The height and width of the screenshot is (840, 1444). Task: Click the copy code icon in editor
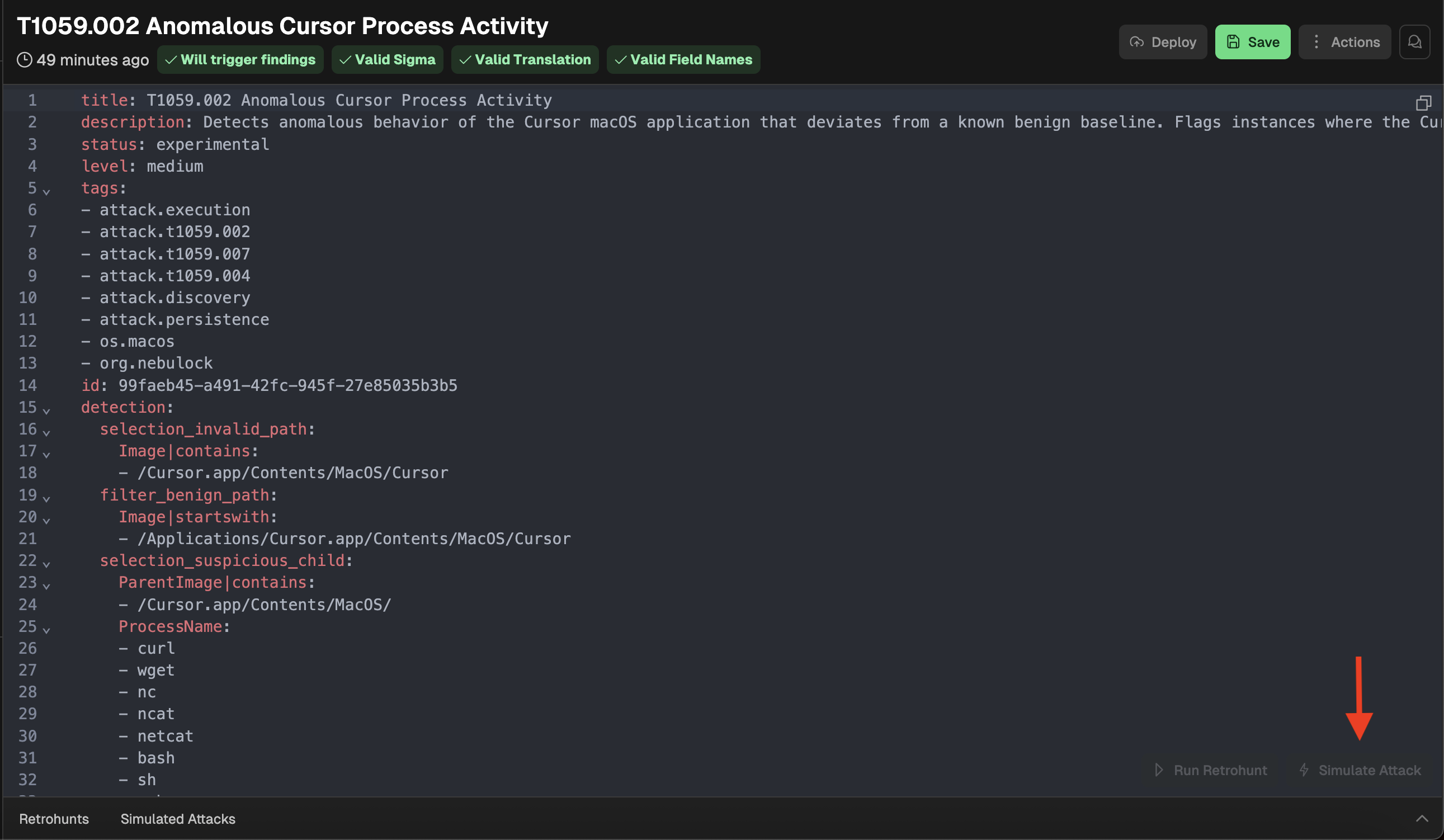[x=1423, y=102]
